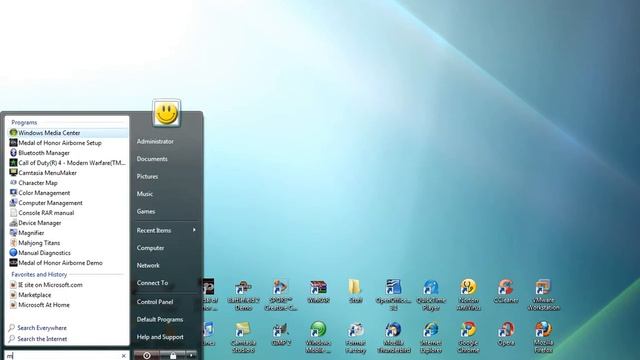This screenshot has height=360, width=640.
Task: Open Documents from Start menu
Action: [x=152, y=159]
